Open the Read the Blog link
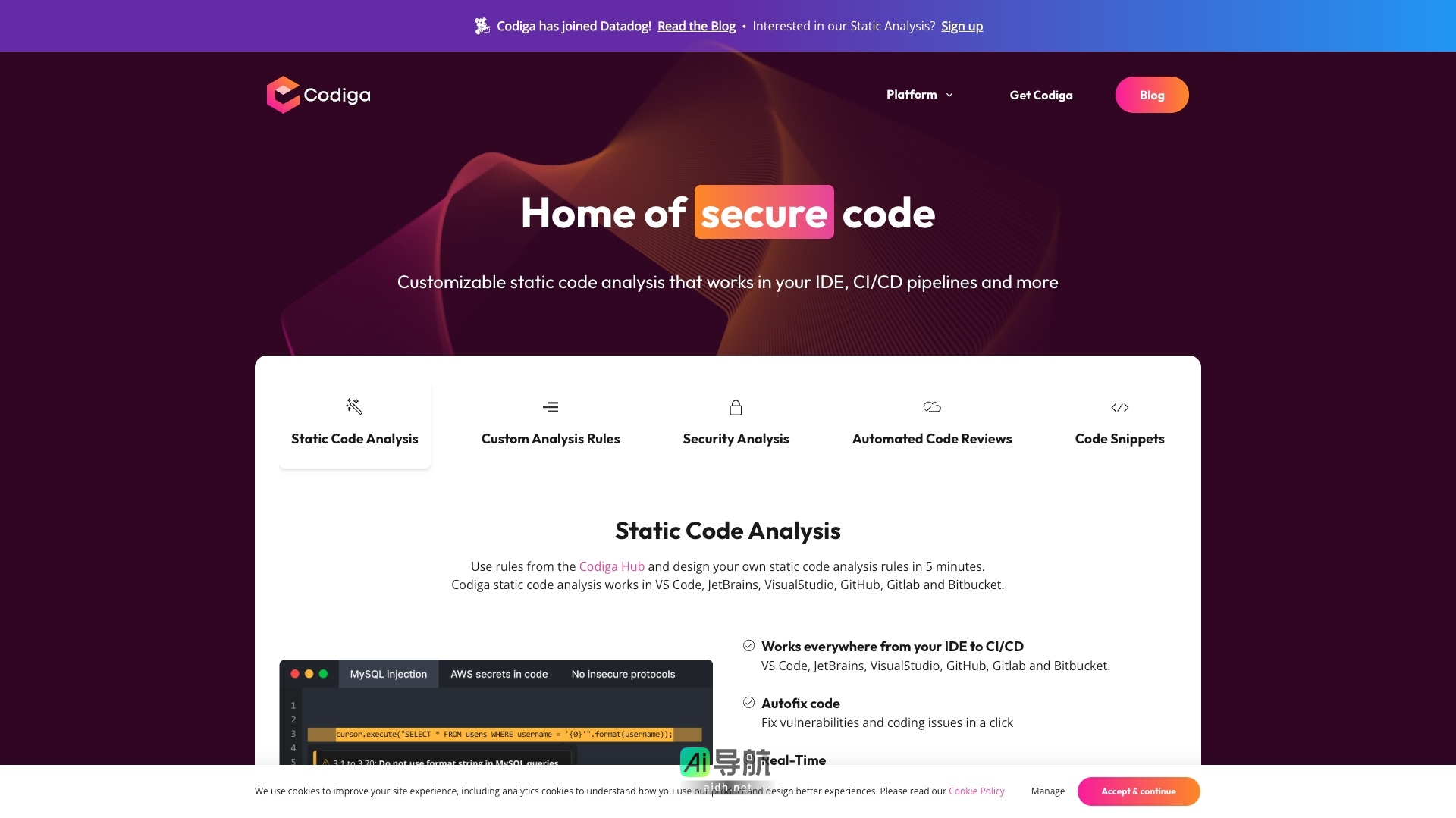Viewport: 1456px width, 818px height. pos(696,27)
